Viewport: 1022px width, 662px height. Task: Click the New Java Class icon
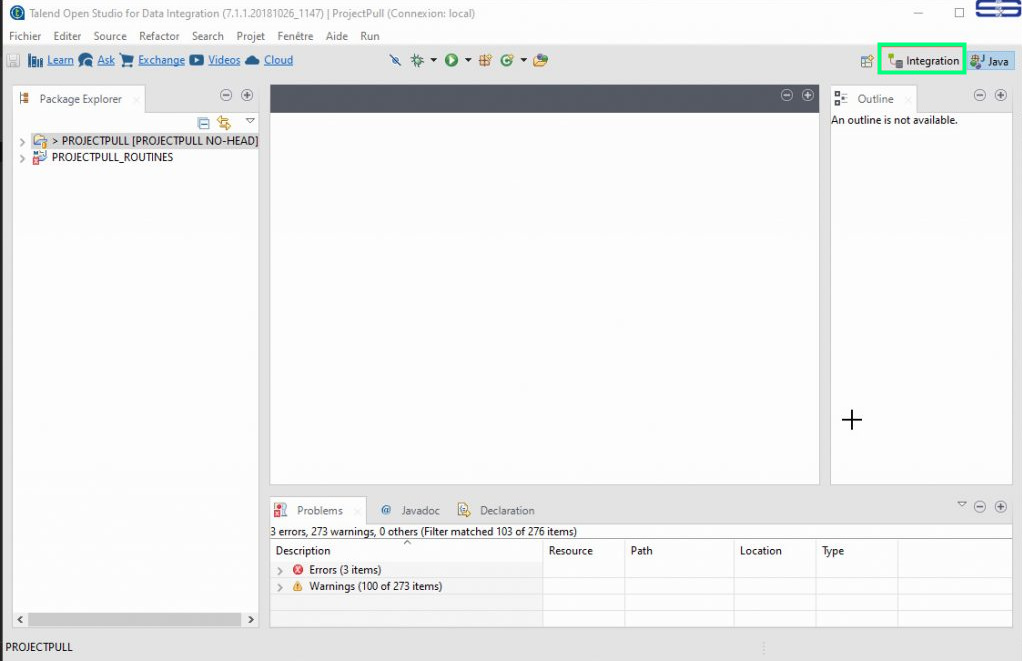[x=507, y=61]
